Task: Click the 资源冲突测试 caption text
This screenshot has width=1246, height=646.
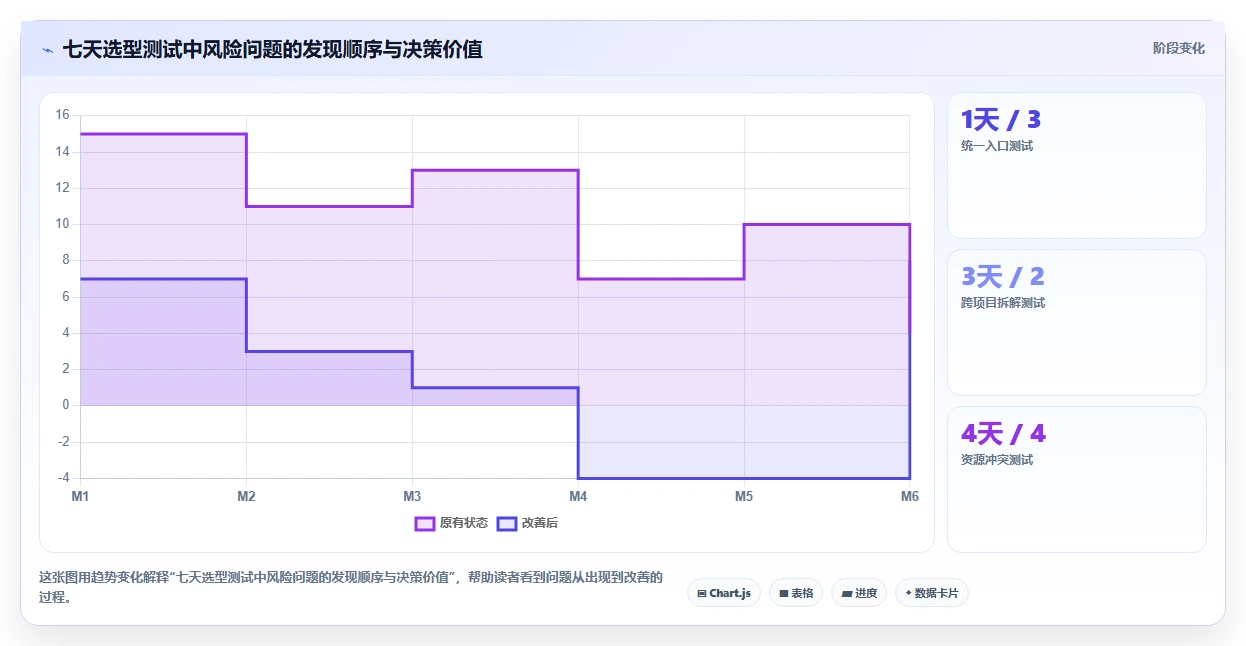Action: click(997, 460)
